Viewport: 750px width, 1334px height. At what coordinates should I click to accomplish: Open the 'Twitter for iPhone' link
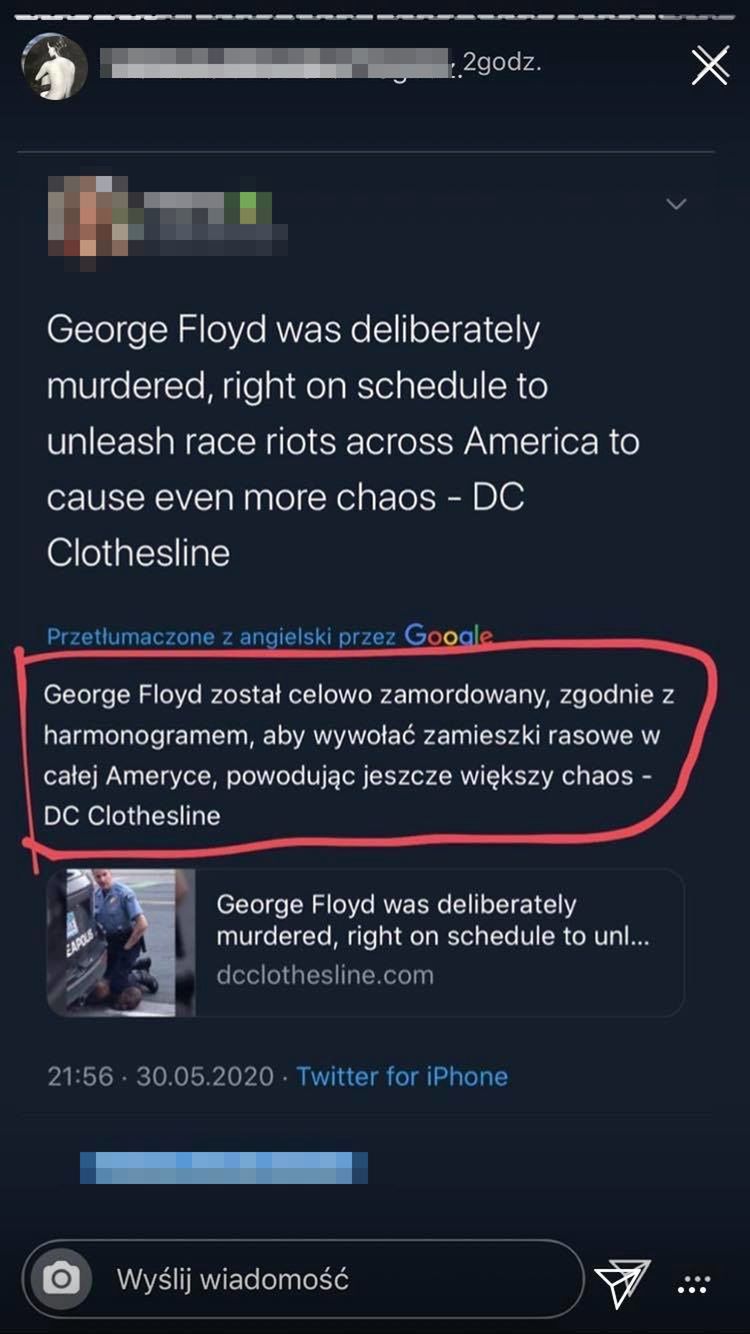click(x=402, y=1076)
